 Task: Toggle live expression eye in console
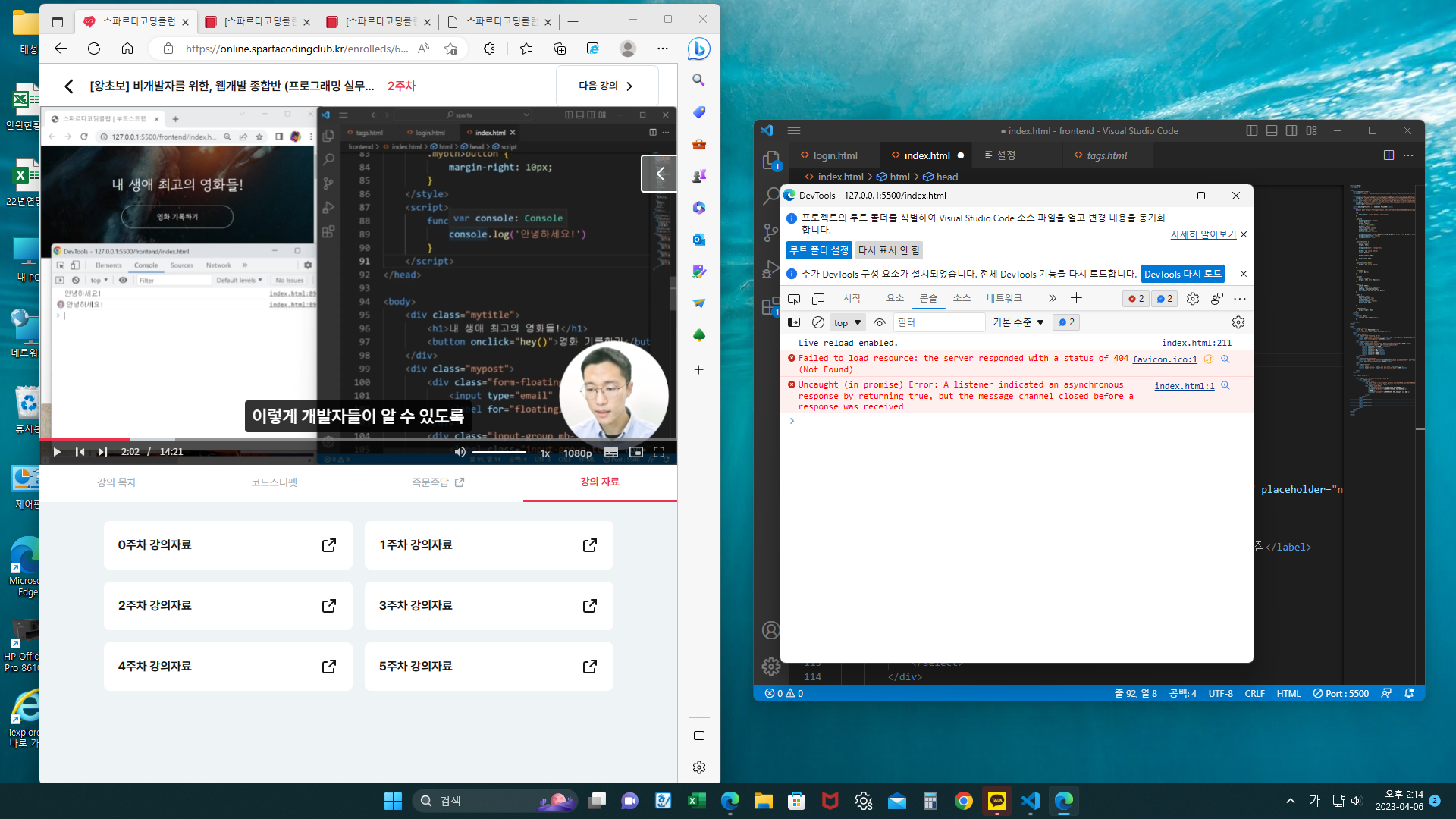(x=880, y=322)
